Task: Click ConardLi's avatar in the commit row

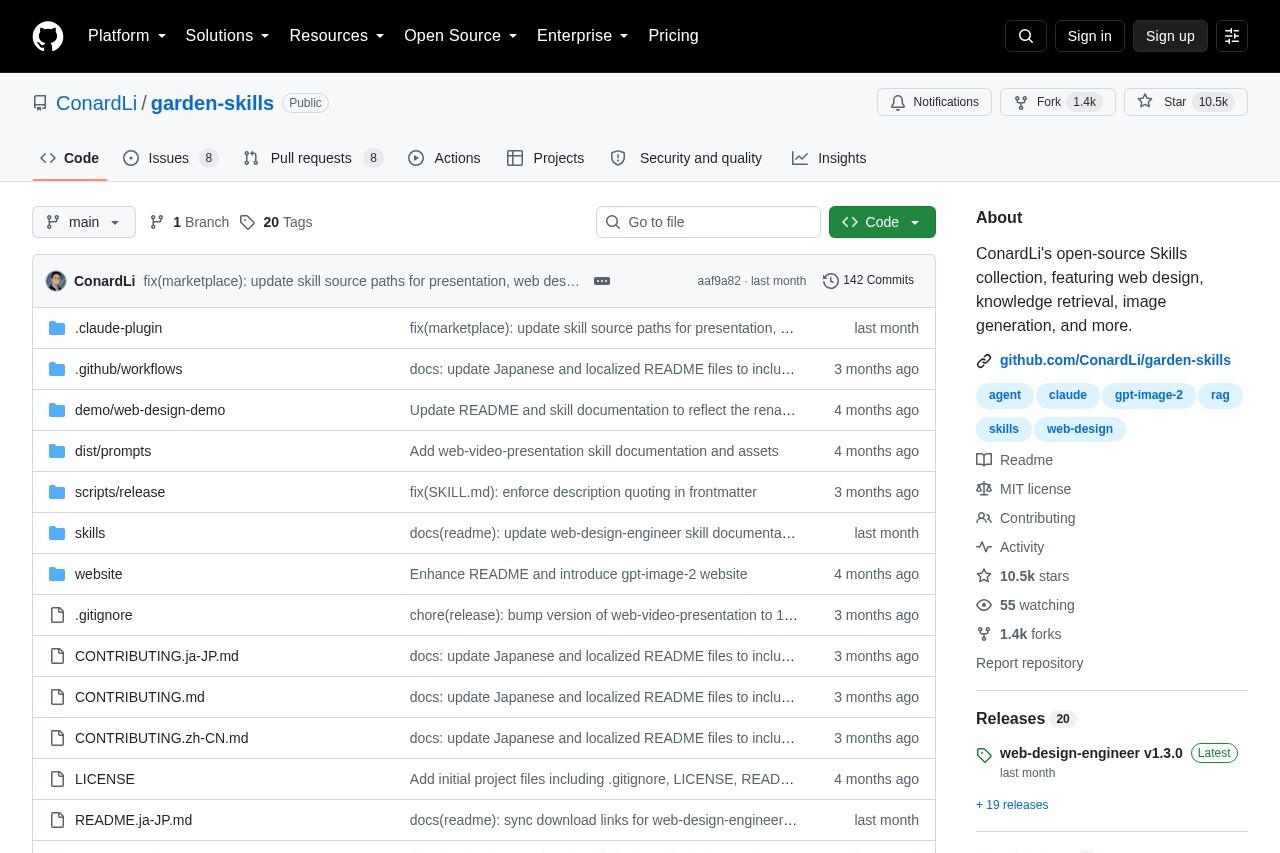Action: [x=56, y=281]
